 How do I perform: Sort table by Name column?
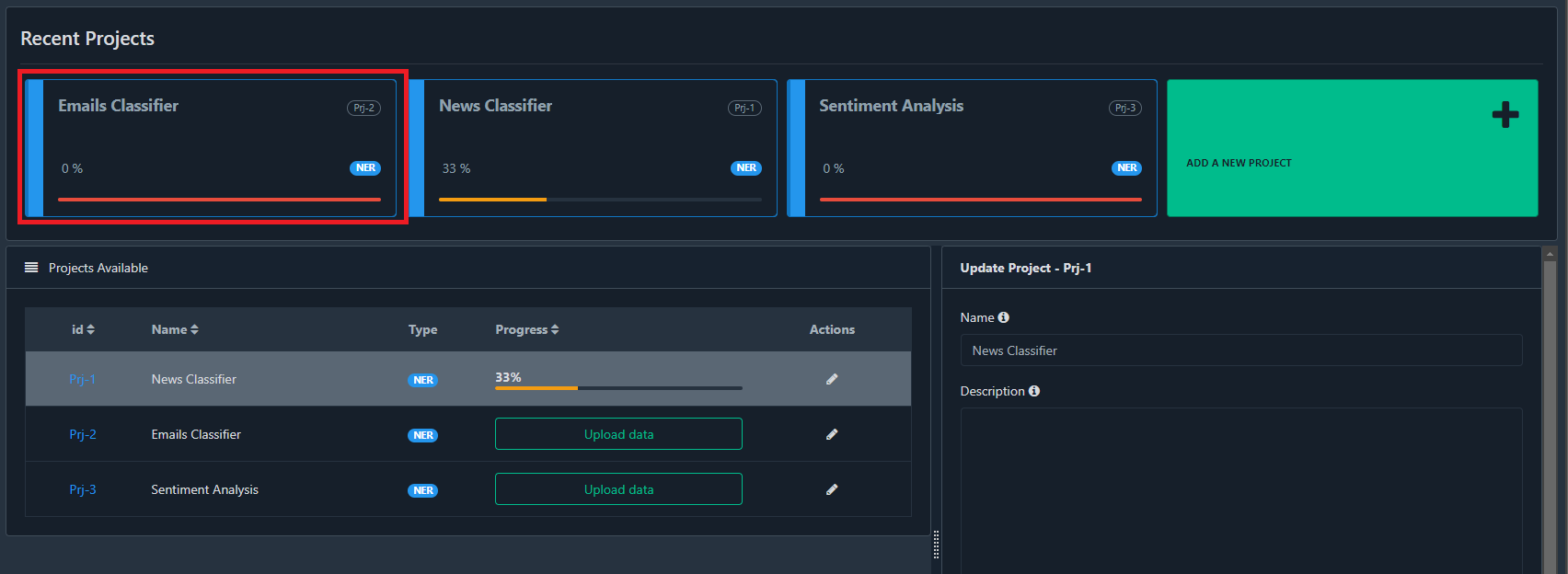pyautogui.click(x=175, y=329)
